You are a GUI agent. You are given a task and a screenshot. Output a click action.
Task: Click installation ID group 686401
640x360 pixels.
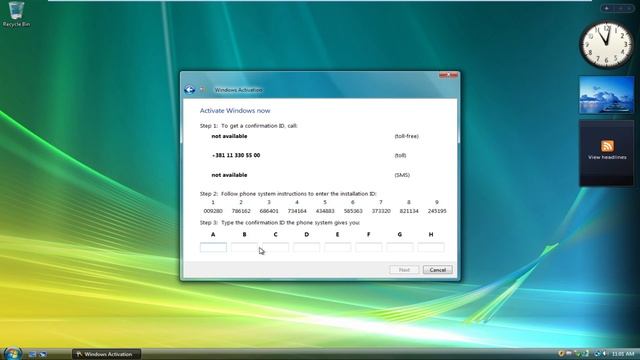point(269,211)
